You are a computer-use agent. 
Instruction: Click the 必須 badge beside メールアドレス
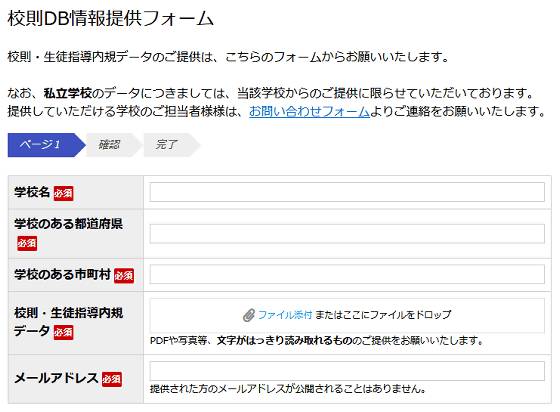[x=112, y=379]
